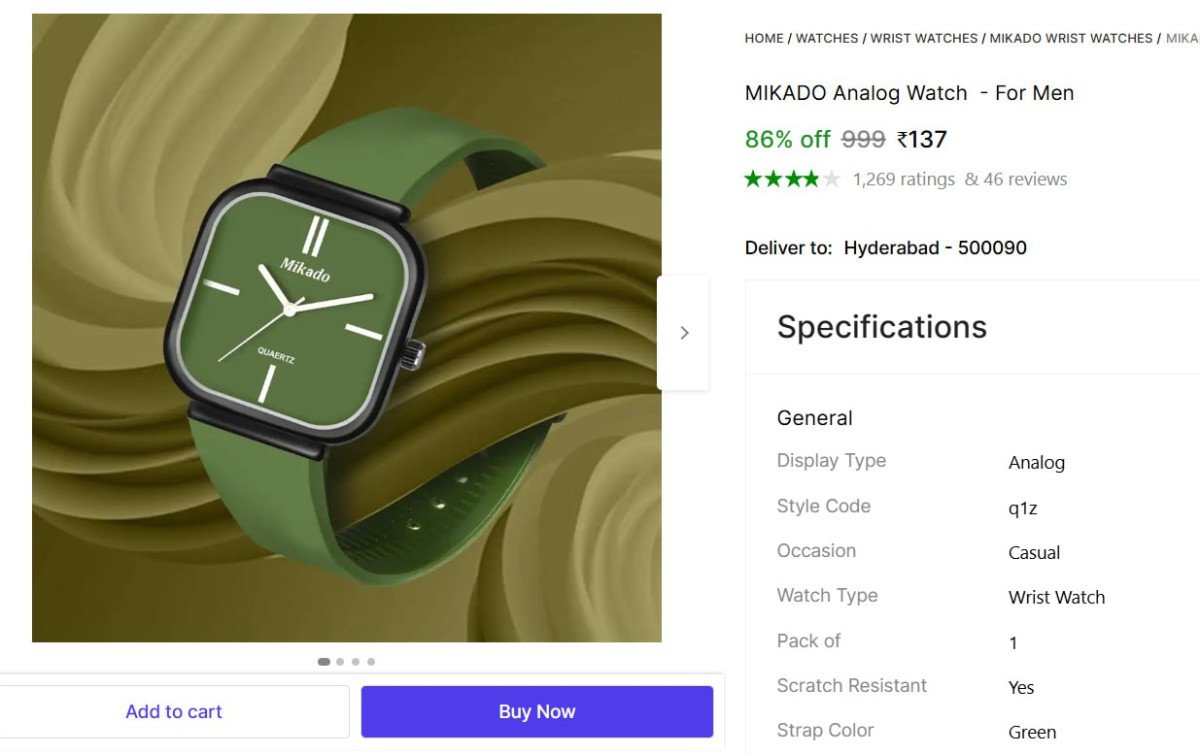Screen dimensions: 1200x754
Task: Open the 1,269 ratings link
Action: click(x=904, y=180)
